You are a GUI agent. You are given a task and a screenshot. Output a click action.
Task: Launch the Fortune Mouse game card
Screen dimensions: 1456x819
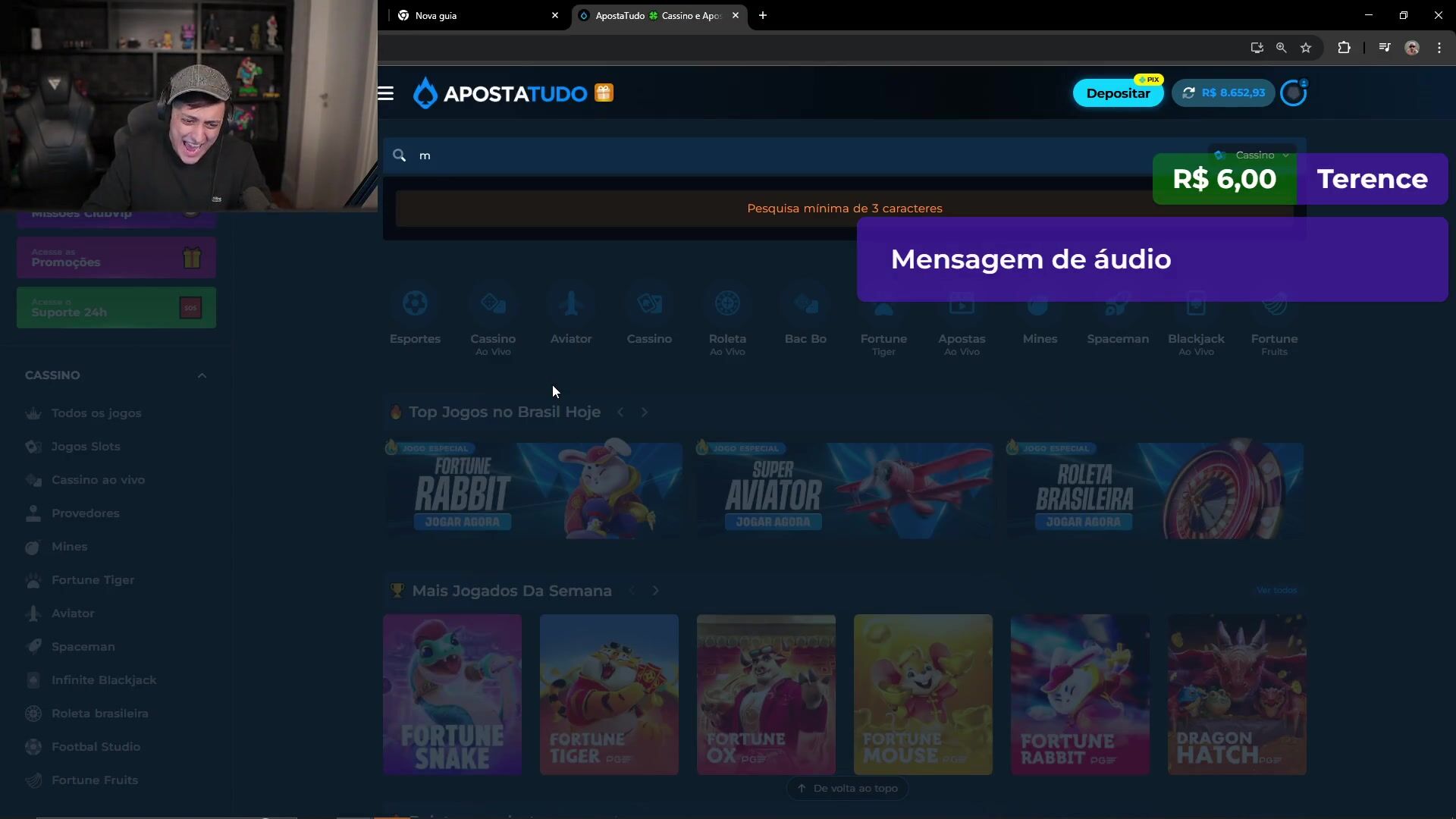pyautogui.click(x=923, y=695)
